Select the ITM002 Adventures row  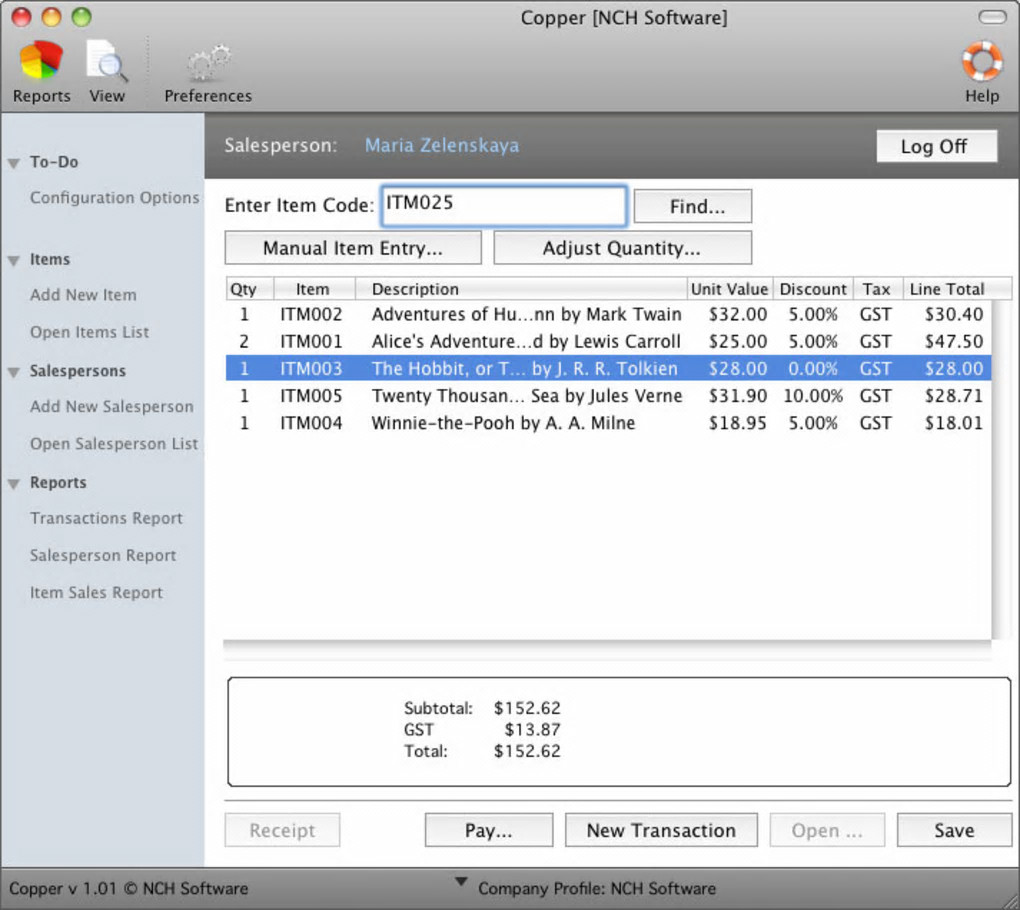(x=608, y=314)
